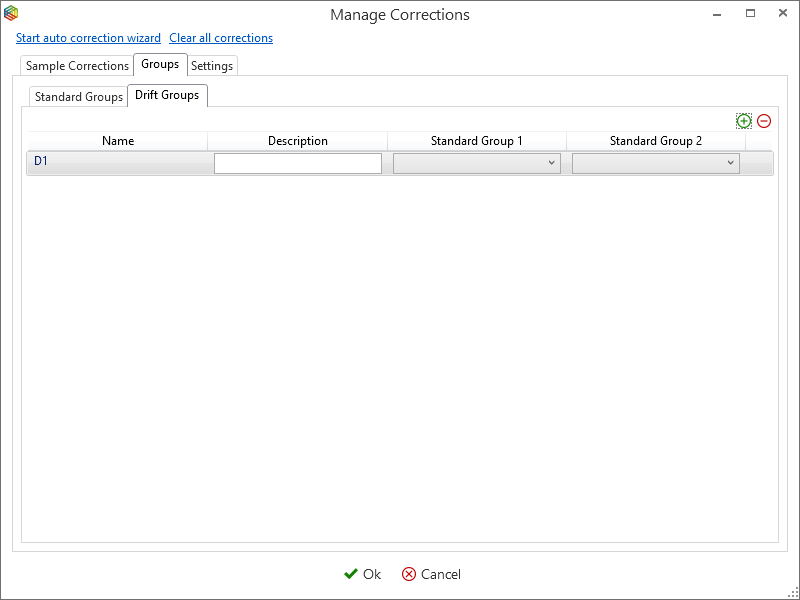Click Clear all corrections link
Screen dimensions: 800x600
[x=221, y=38]
